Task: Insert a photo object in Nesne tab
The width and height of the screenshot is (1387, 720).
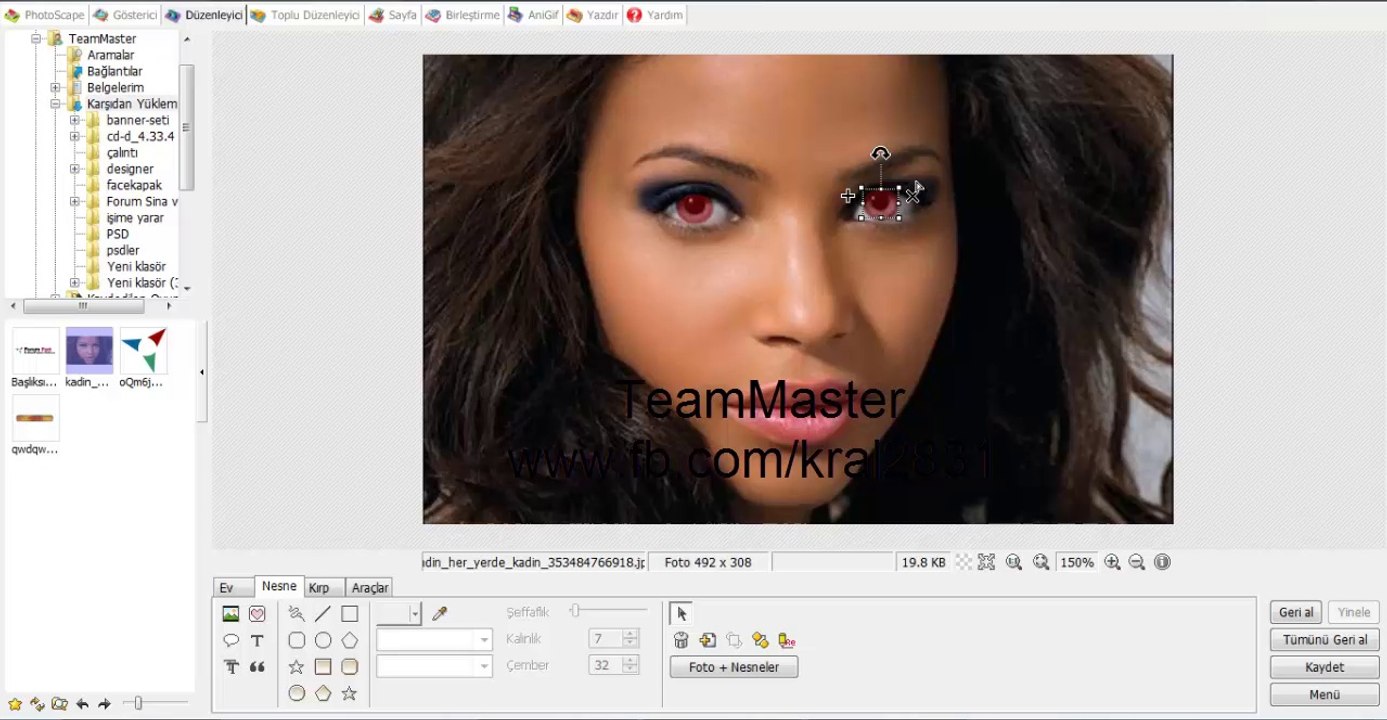Action: coord(230,614)
